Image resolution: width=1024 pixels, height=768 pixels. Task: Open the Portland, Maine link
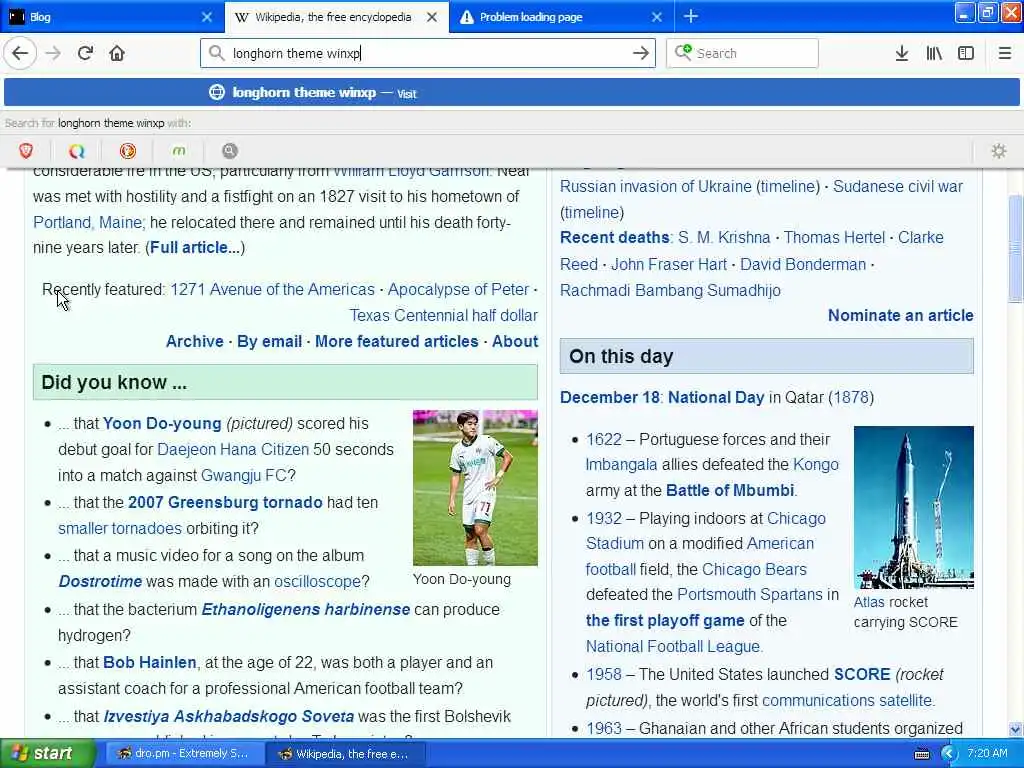[88, 223]
